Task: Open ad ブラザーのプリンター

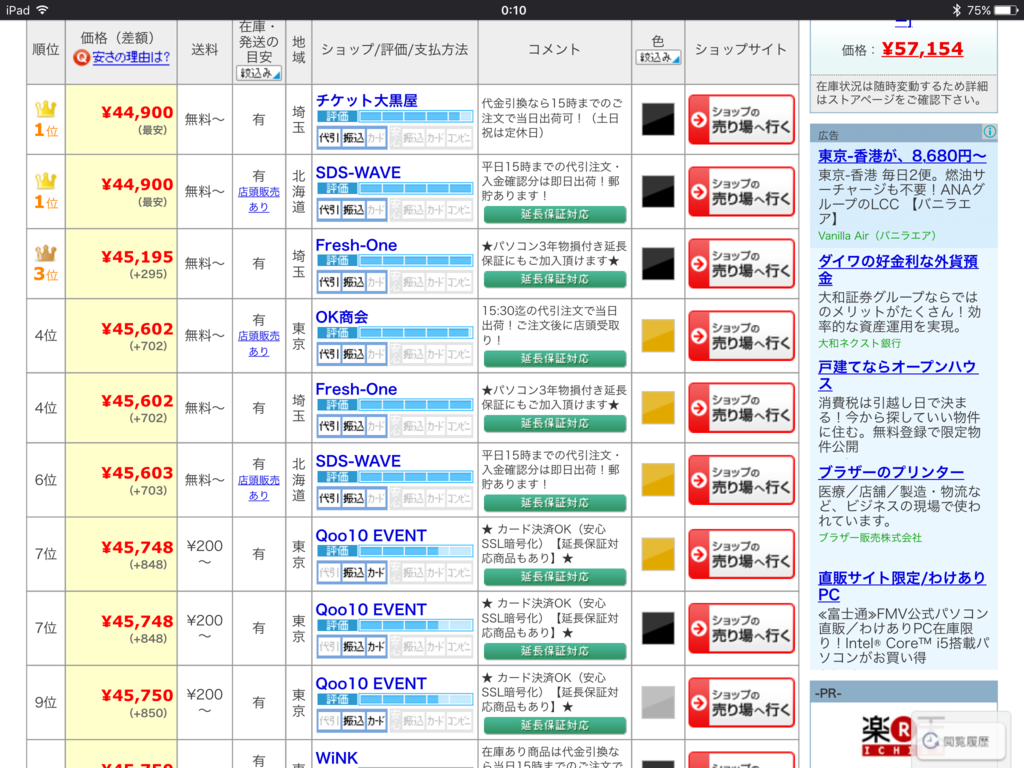Action: [x=891, y=472]
